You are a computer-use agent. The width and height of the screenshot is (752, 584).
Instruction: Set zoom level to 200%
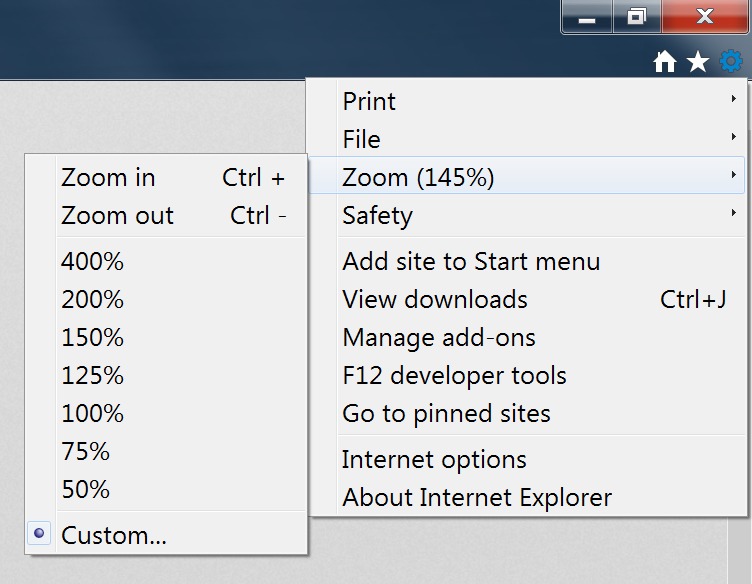[x=93, y=299]
